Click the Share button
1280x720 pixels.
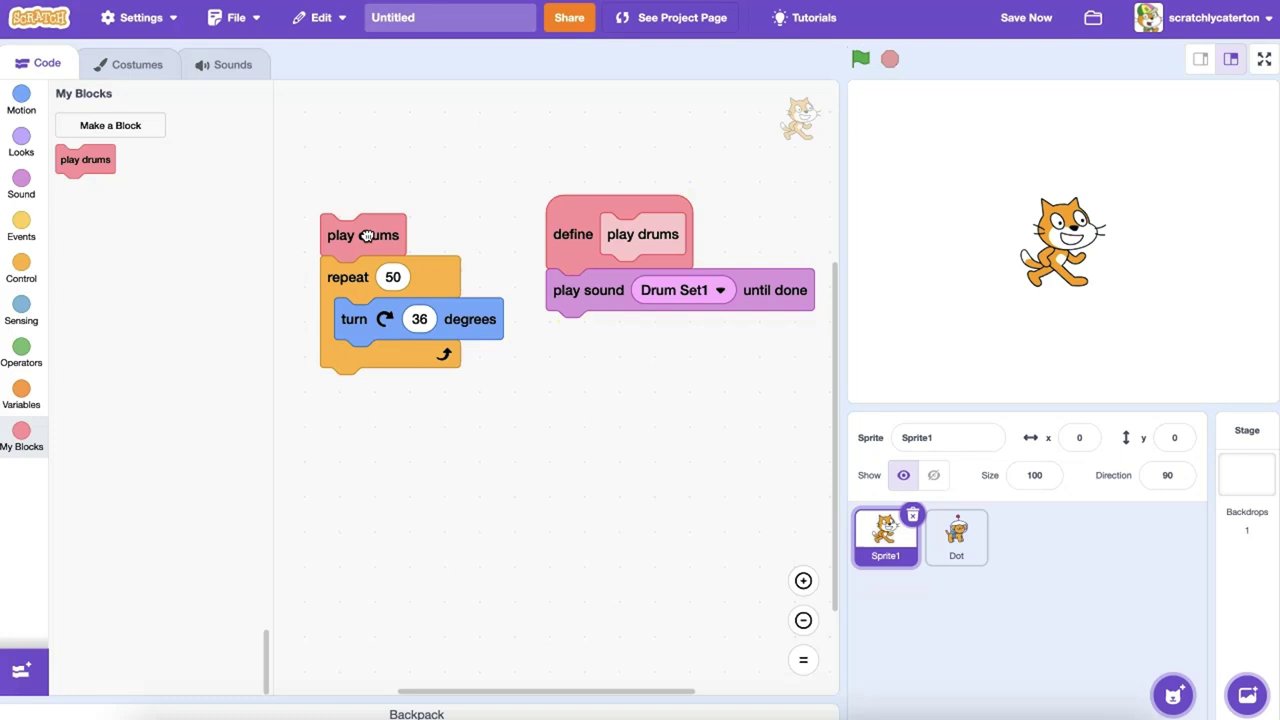(x=569, y=17)
